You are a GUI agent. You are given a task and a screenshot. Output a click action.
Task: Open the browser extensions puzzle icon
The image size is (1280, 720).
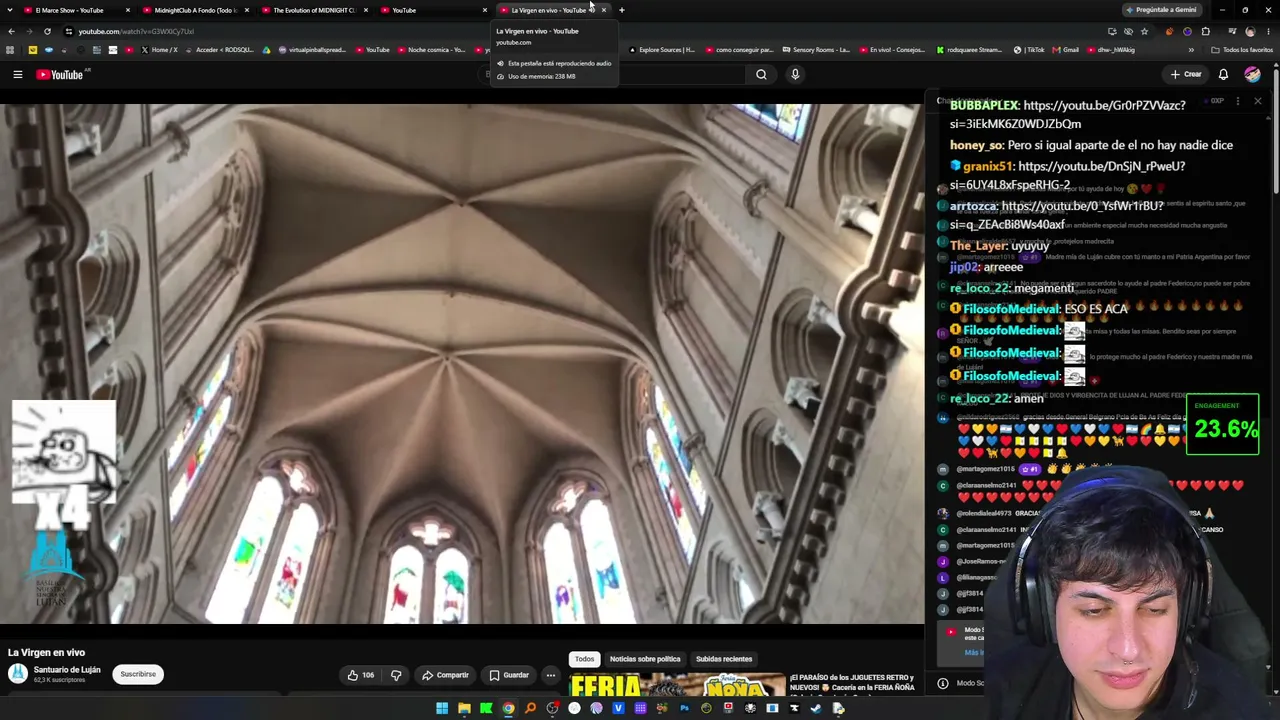[x=1205, y=31]
